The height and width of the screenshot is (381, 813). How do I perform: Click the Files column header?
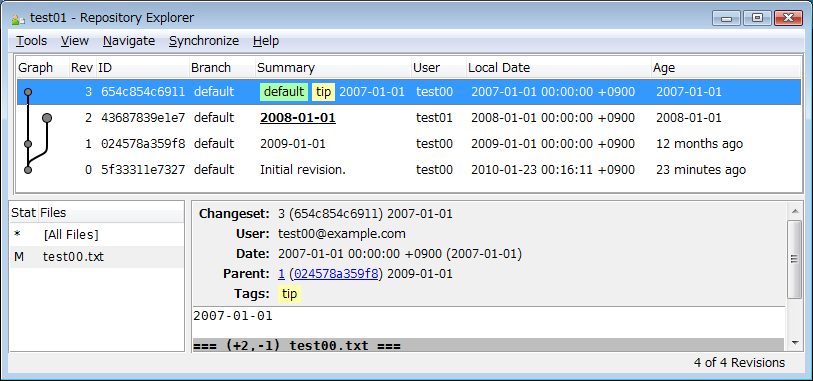[x=111, y=213]
